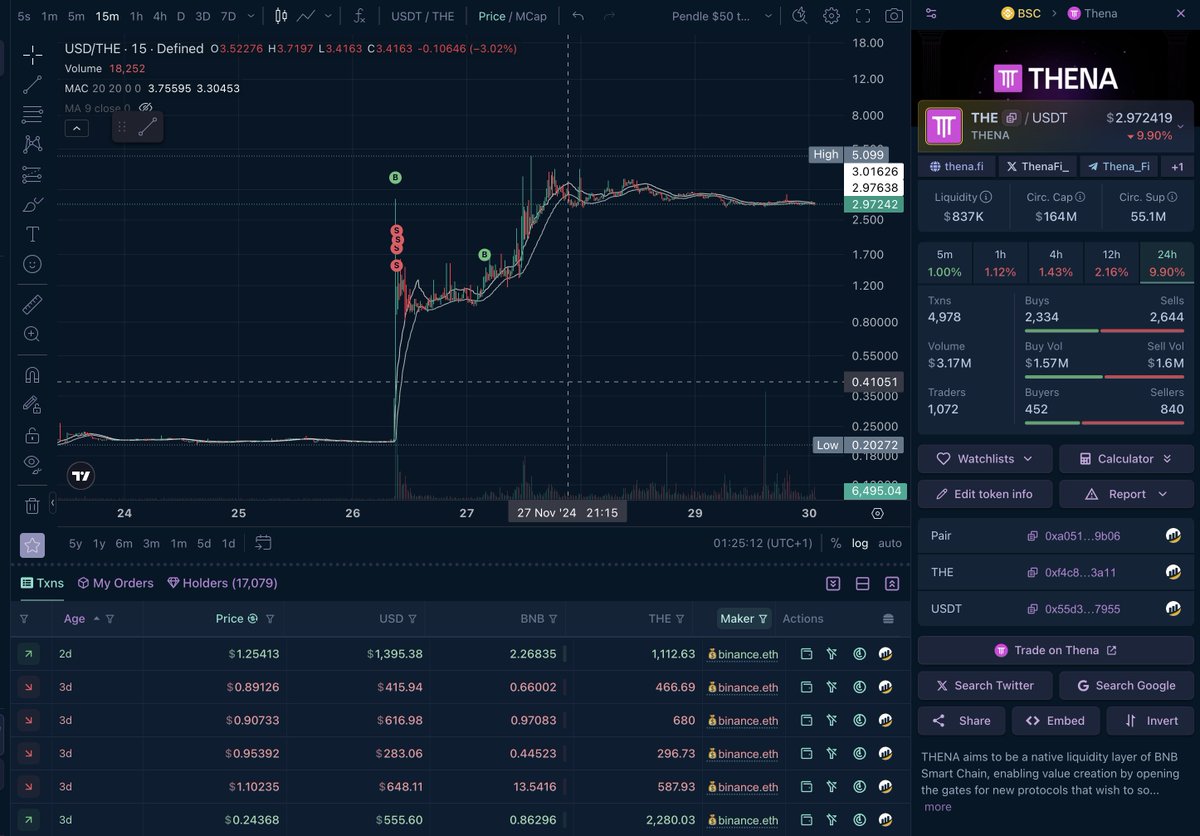Visit the thena.fi website link
This screenshot has width=1200, height=836.
pos(956,167)
